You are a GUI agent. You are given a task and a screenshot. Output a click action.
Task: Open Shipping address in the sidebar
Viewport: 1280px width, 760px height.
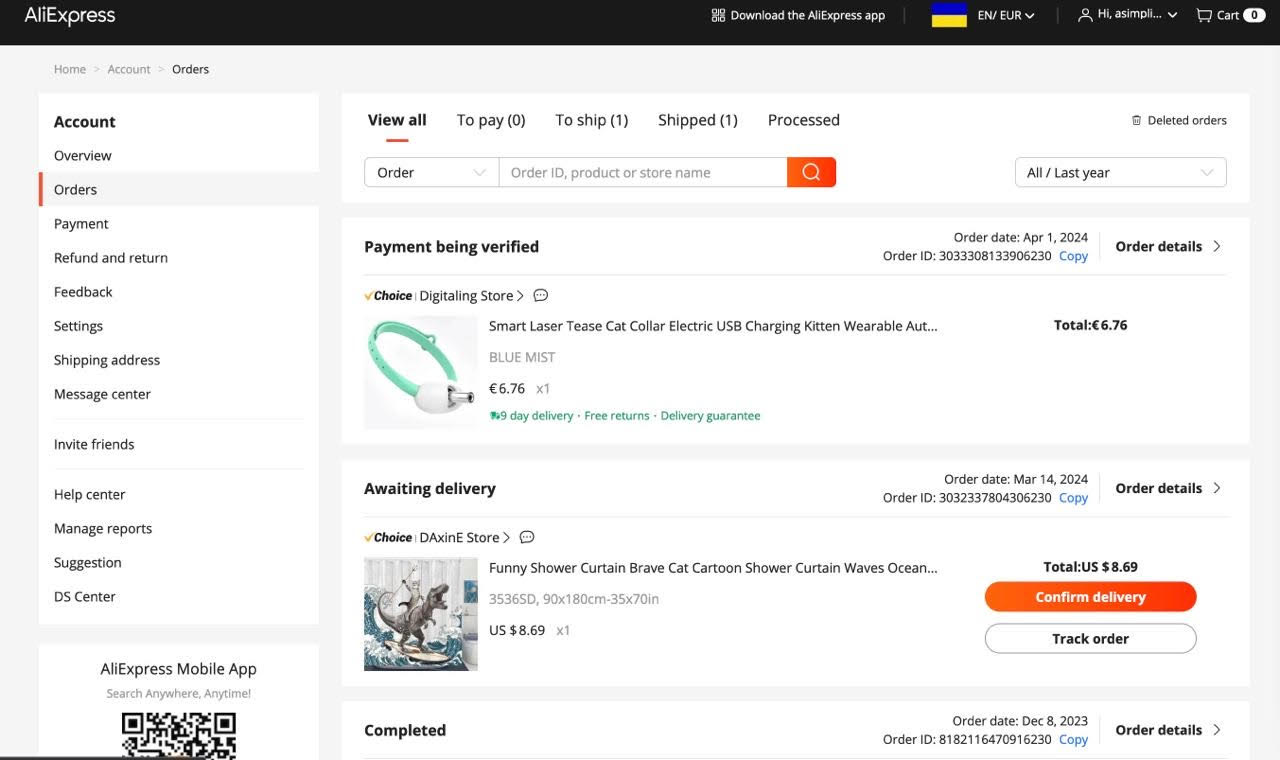107,360
